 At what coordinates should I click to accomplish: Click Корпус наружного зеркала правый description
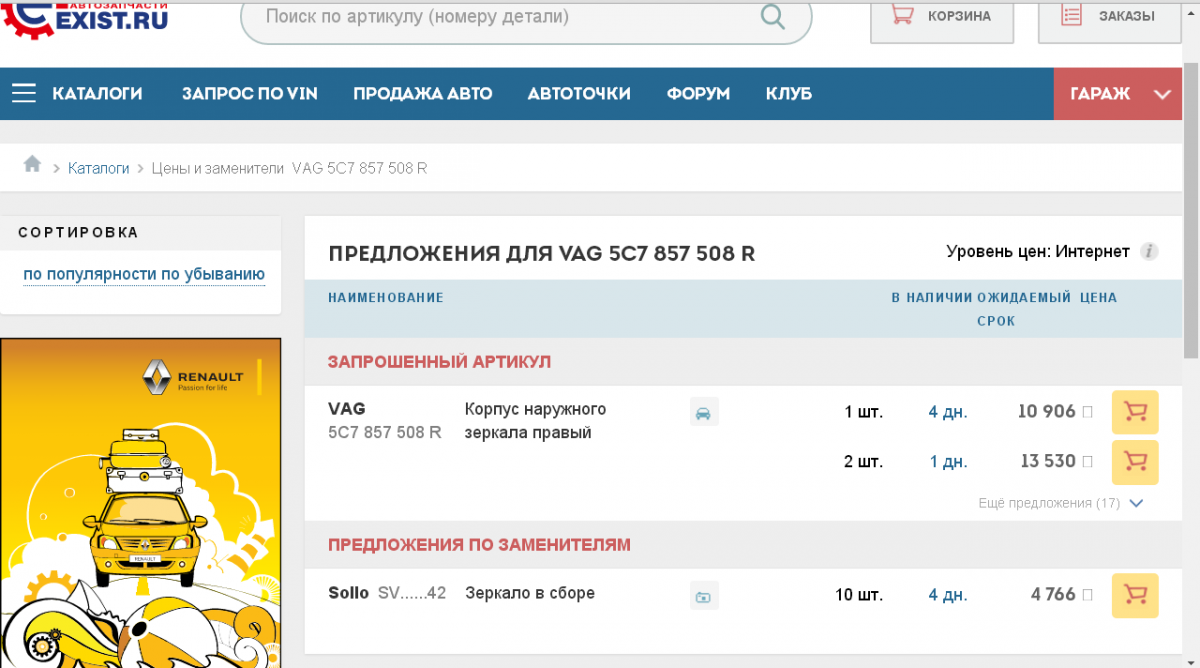click(536, 421)
